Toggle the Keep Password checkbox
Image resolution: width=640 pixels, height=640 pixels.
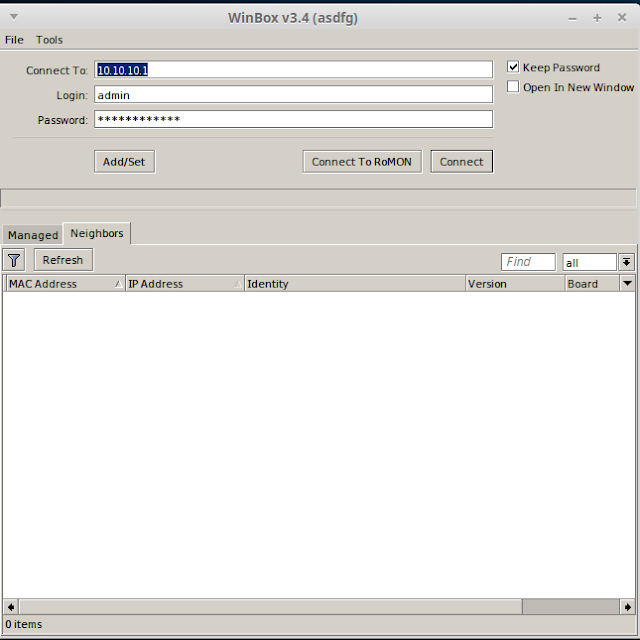(513, 67)
